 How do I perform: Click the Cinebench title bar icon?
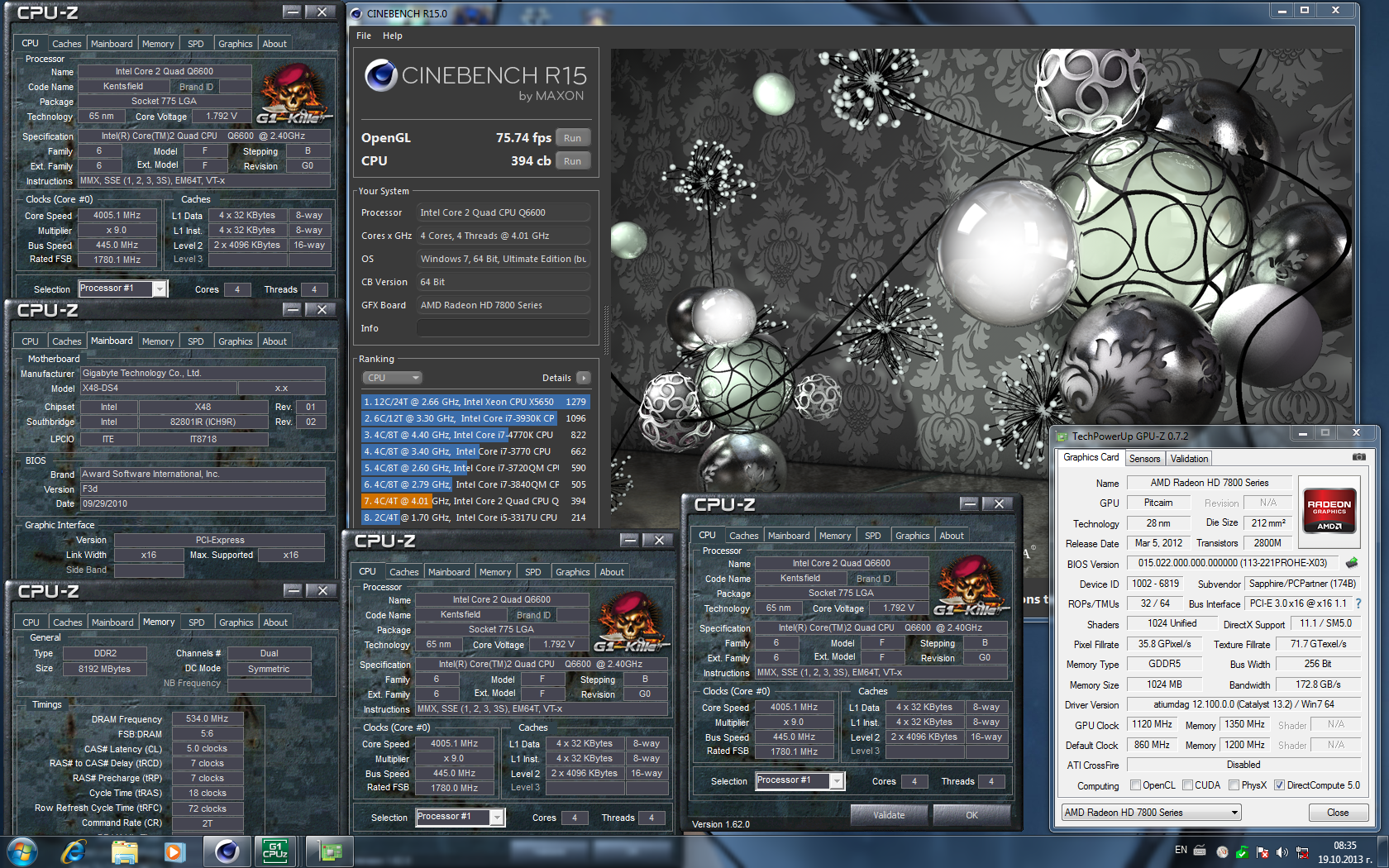pos(356,13)
